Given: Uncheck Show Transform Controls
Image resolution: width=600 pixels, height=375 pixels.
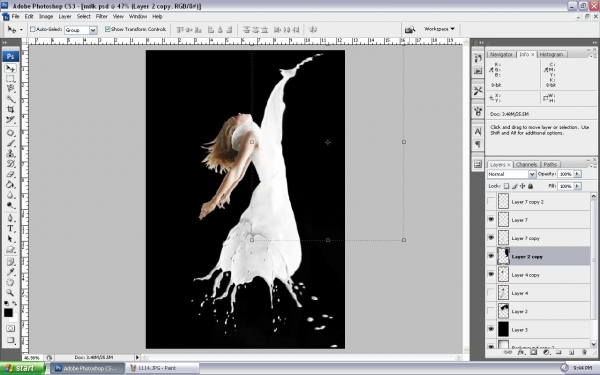Looking at the screenshot, I should coord(108,29).
